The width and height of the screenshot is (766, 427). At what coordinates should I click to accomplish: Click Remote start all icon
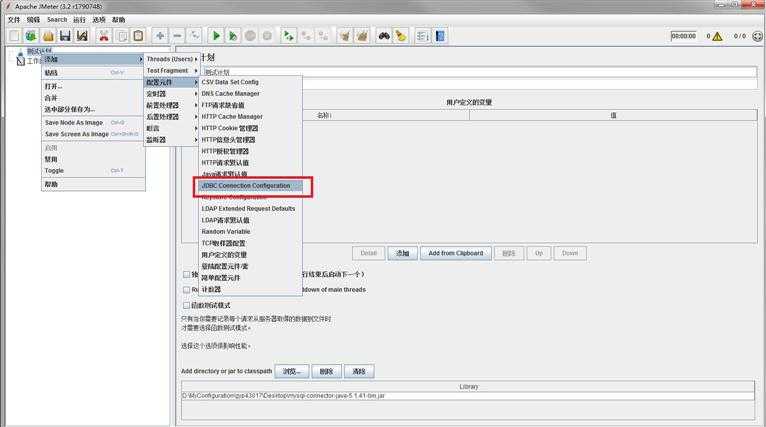[289, 36]
